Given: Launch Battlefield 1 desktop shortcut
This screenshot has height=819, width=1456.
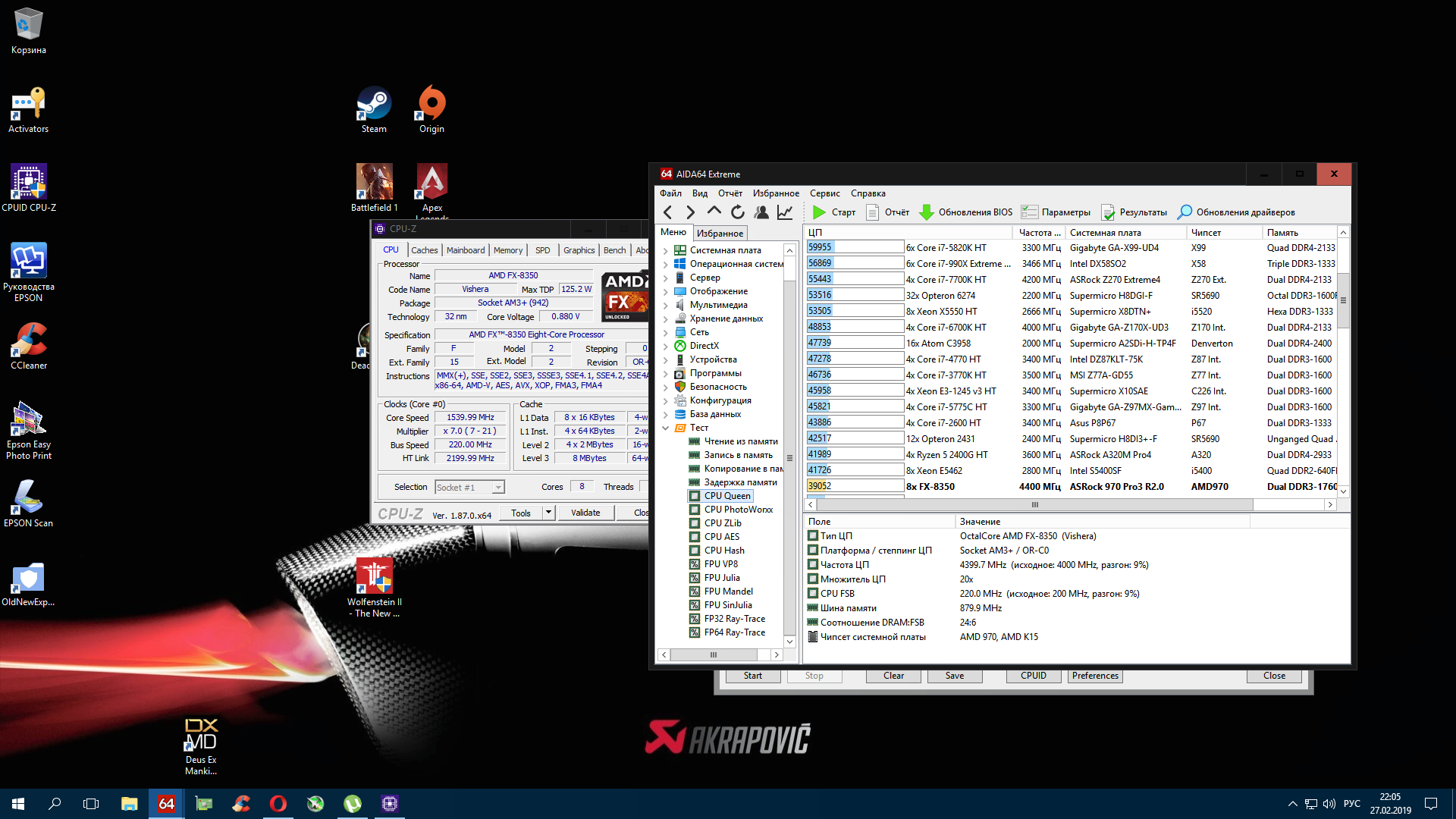Looking at the screenshot, I should point(374,188).
